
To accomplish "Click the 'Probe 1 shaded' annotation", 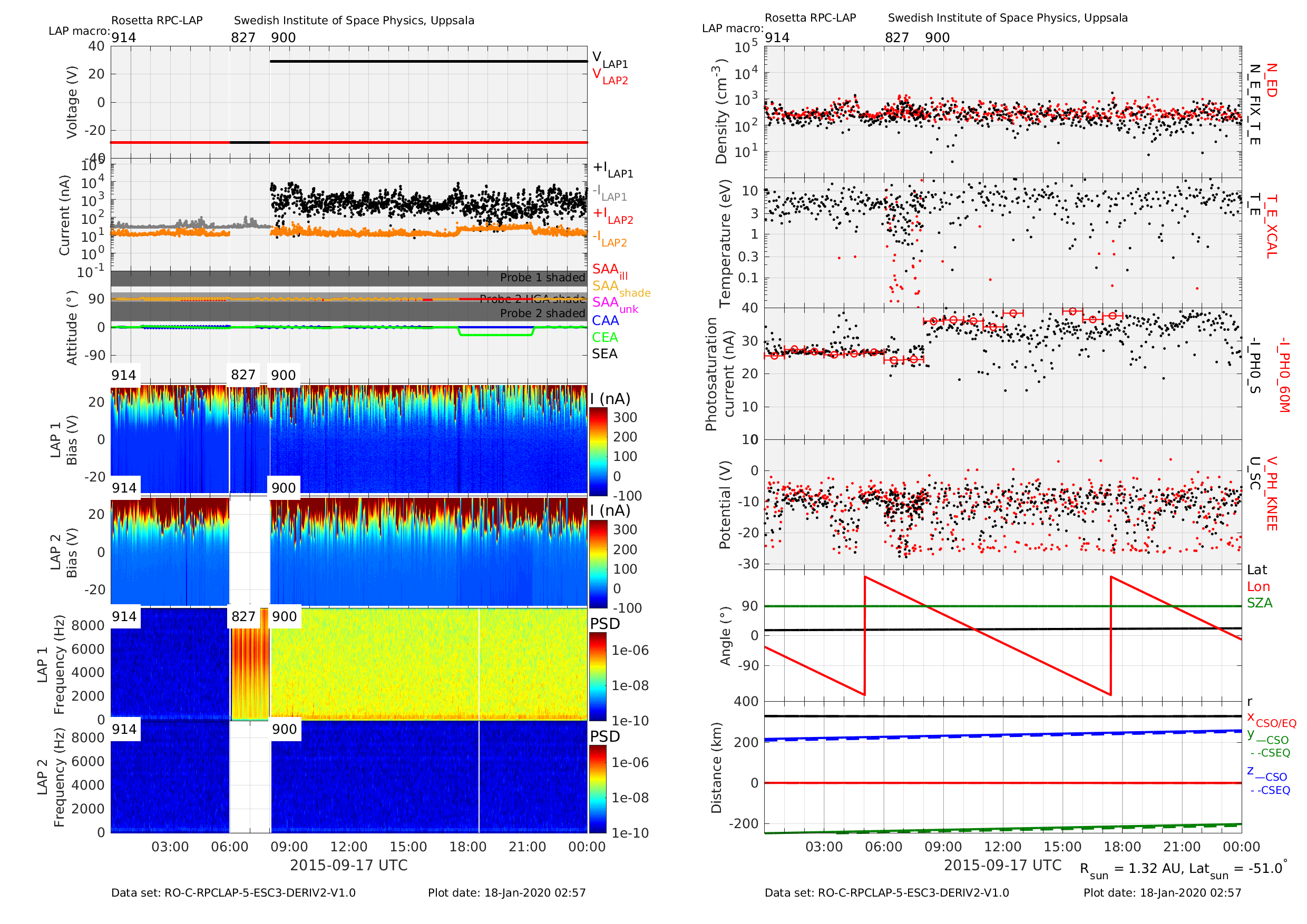I will point(542,278).
